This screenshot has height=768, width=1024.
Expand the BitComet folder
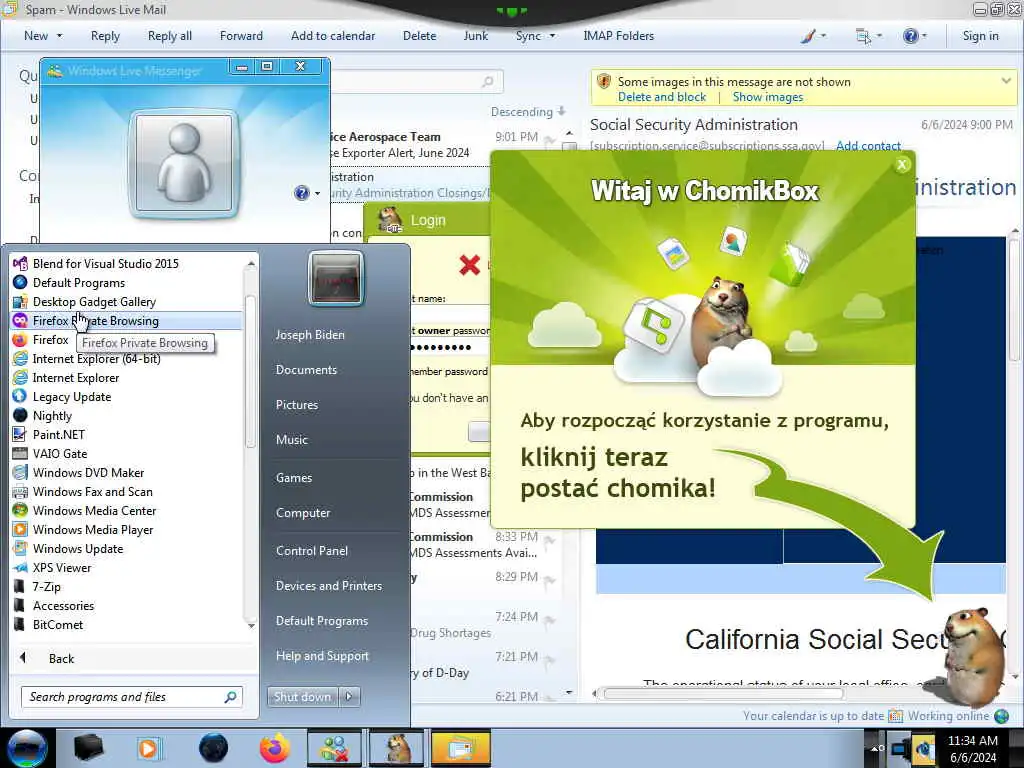coord(57,624)
